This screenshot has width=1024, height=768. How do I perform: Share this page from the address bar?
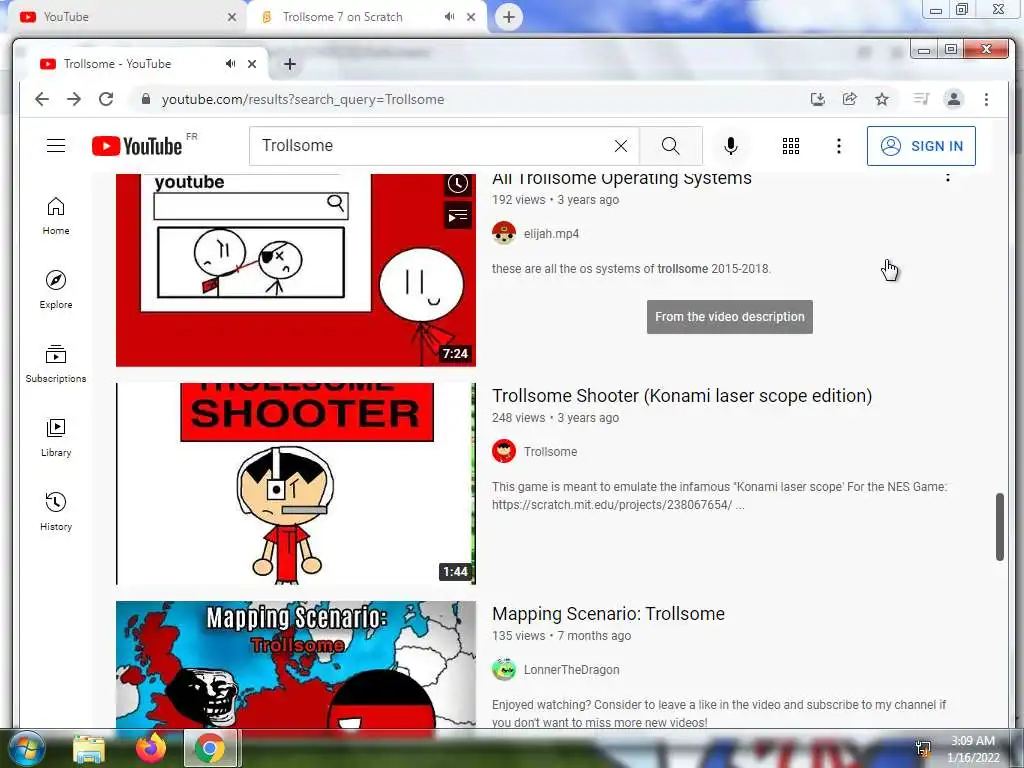pyautogui.click(x=850, y=99)
